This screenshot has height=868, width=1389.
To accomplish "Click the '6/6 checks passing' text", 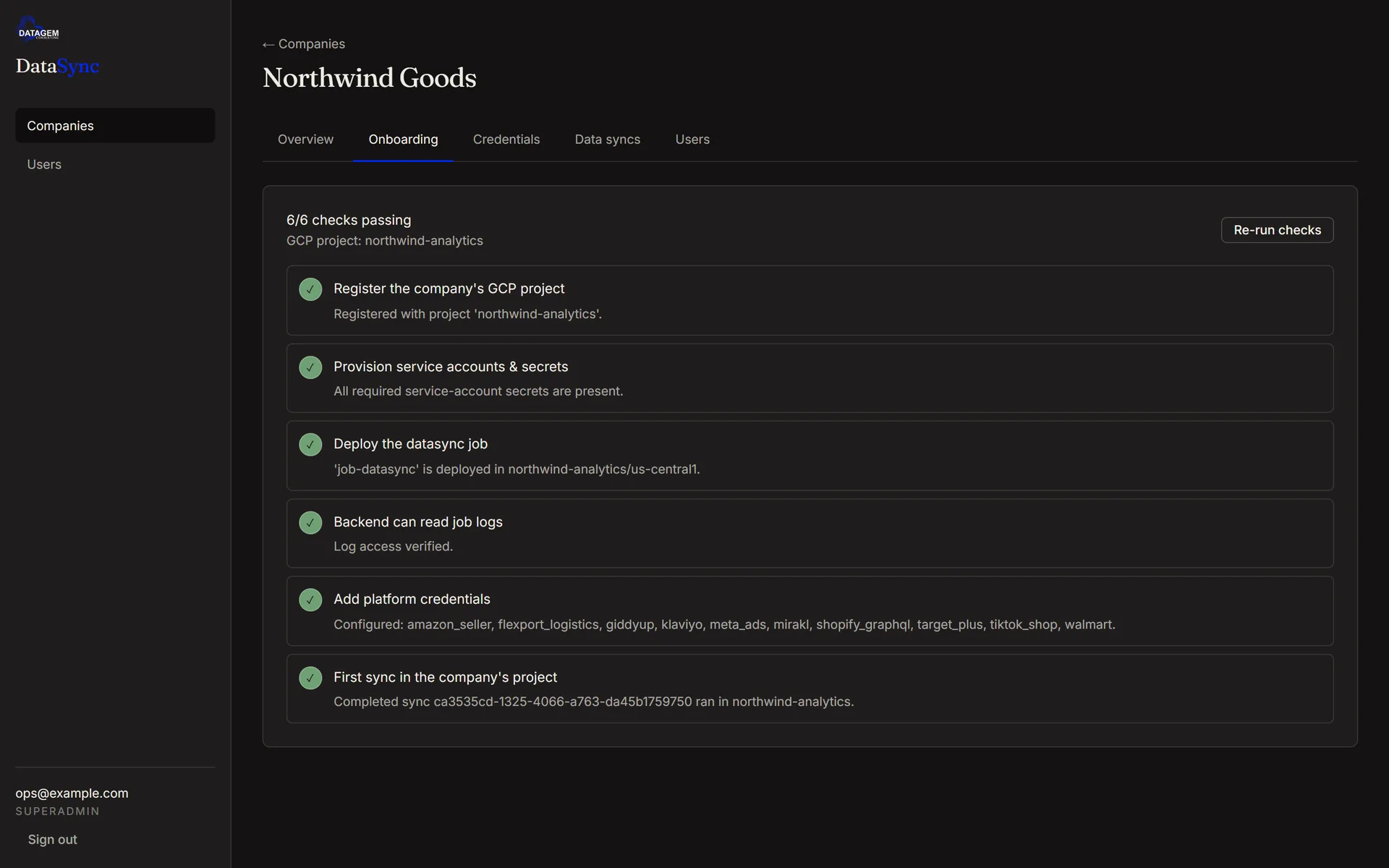I will click(x=349, y=220).
